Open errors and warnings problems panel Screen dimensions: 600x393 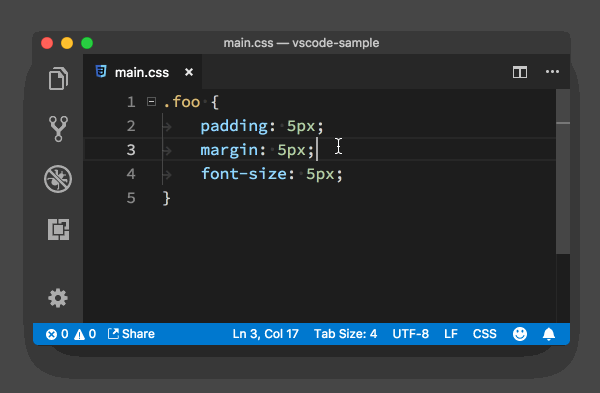point(71,334)
